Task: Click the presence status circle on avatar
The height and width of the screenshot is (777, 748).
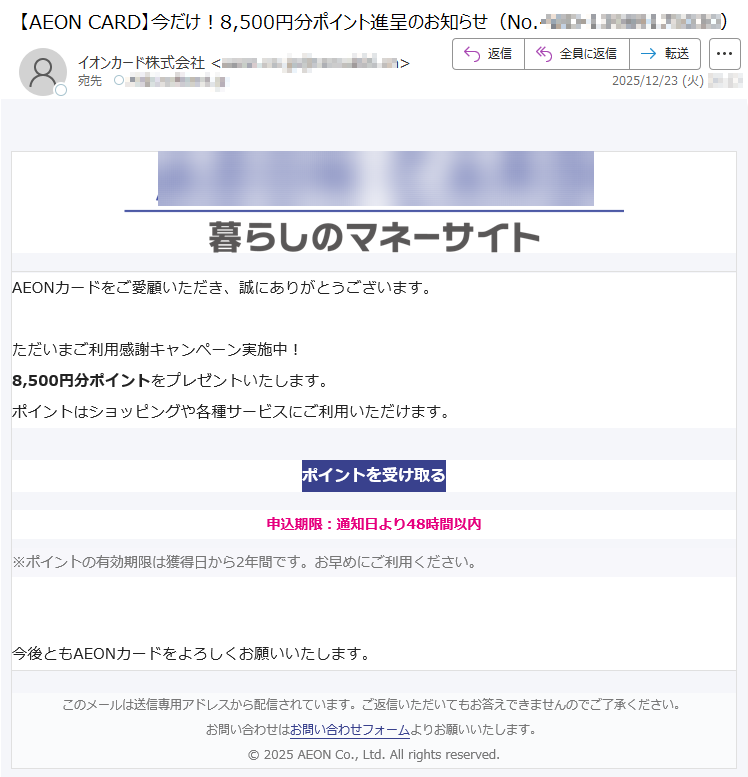Action: (61, 90)
